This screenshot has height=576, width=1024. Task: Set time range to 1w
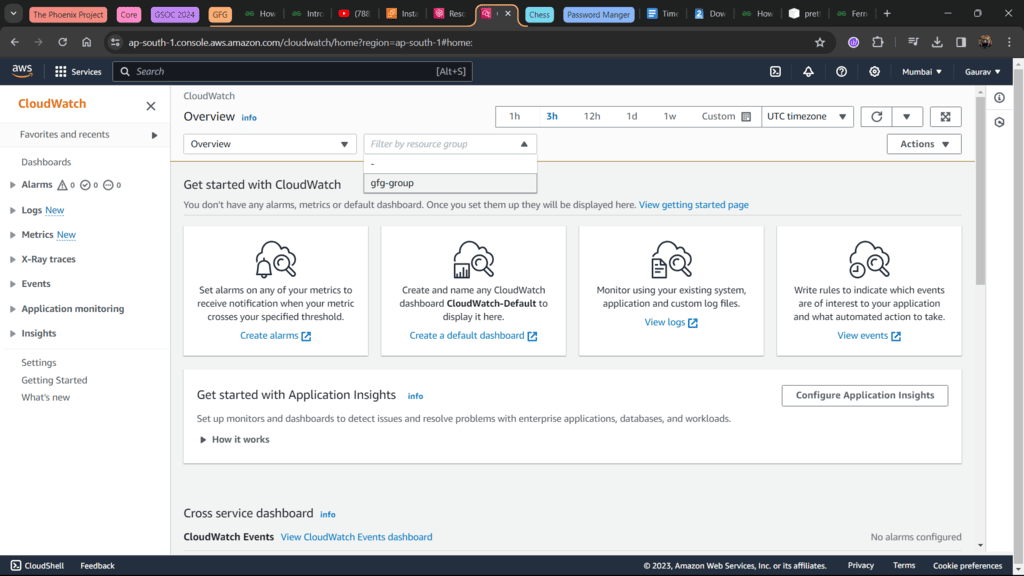(670, 116)
